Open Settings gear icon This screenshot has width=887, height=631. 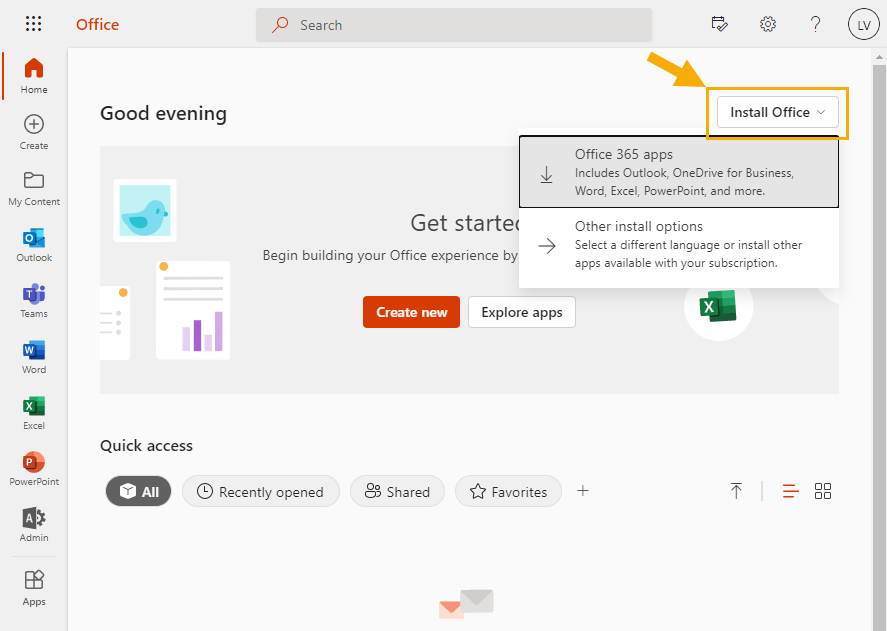[x=768, y=24]
